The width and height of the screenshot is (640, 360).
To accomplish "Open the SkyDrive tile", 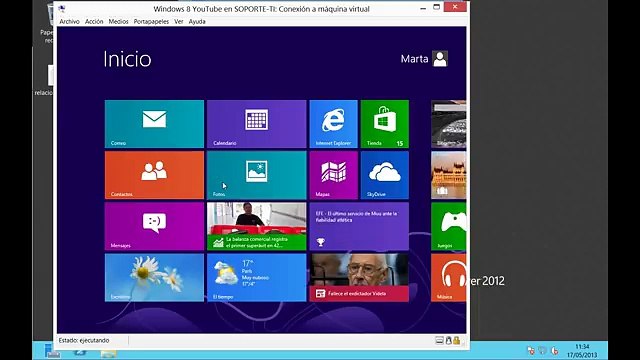I will [x=385, y=175].
